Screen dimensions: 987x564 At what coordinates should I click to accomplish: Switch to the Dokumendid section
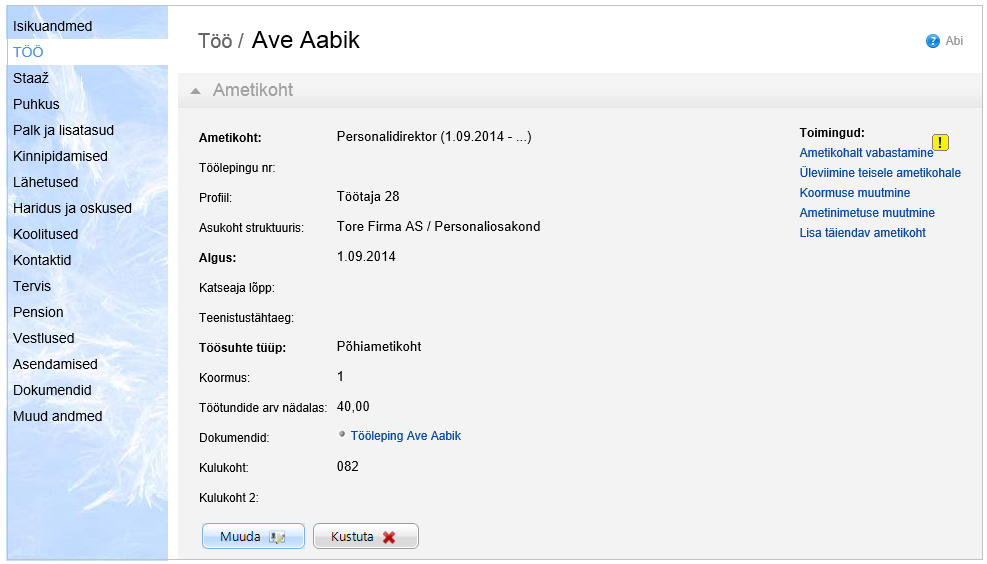[52, 390]
